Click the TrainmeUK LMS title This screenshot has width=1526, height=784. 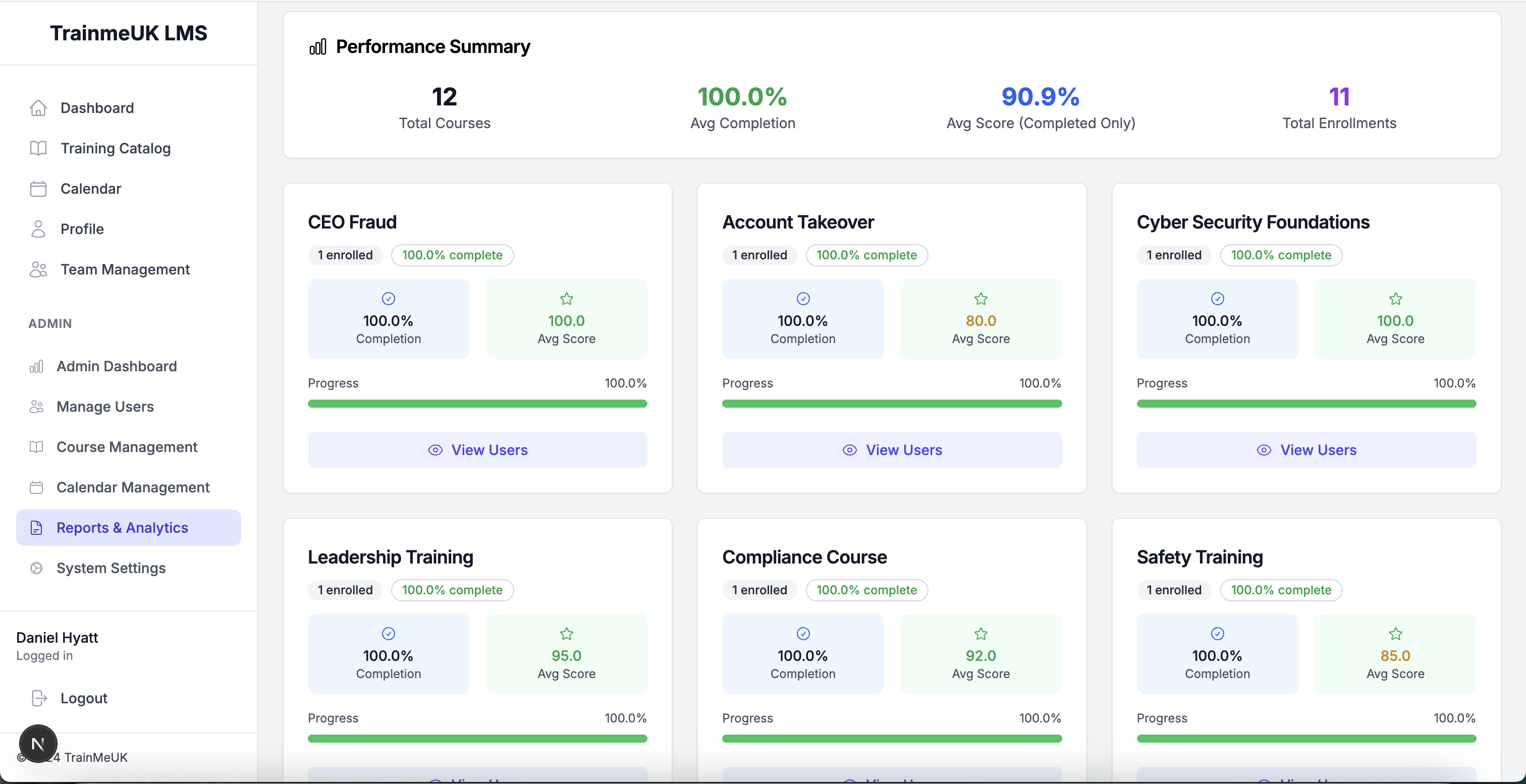129,33
